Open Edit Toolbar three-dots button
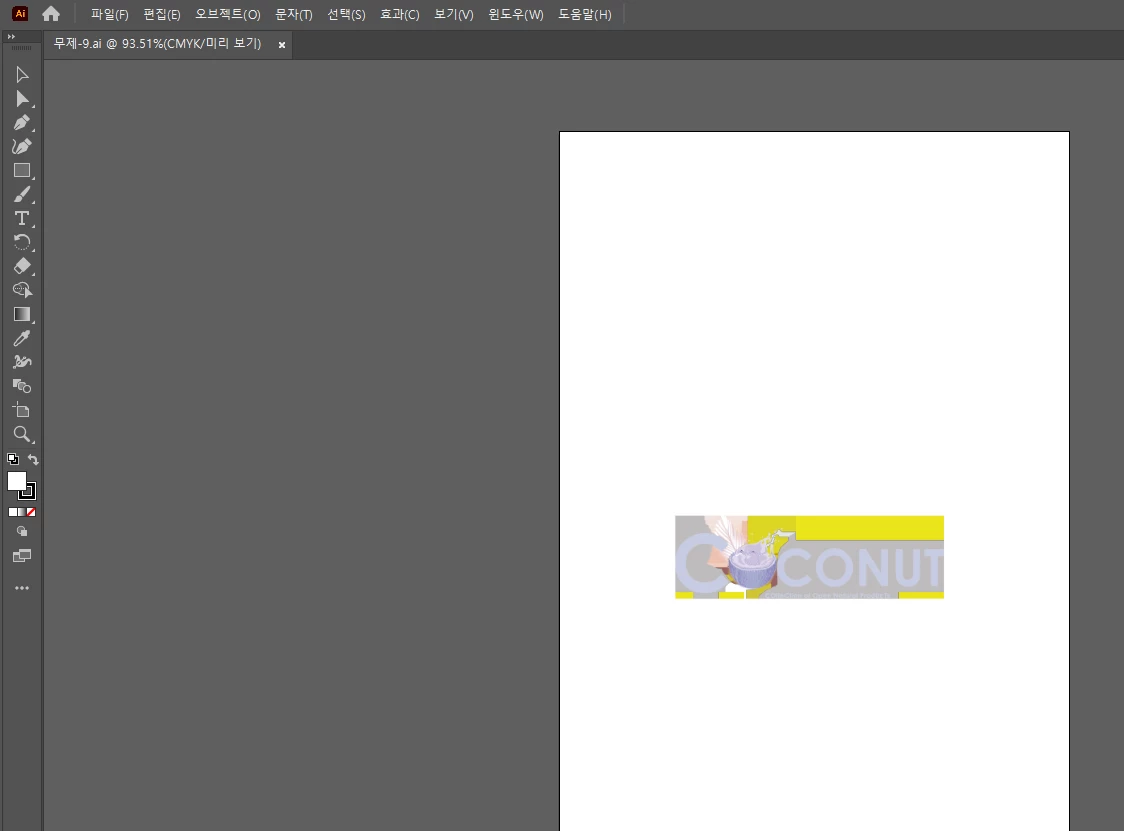This screenshot has width=1124, height=831. click(x=22, y=588)
